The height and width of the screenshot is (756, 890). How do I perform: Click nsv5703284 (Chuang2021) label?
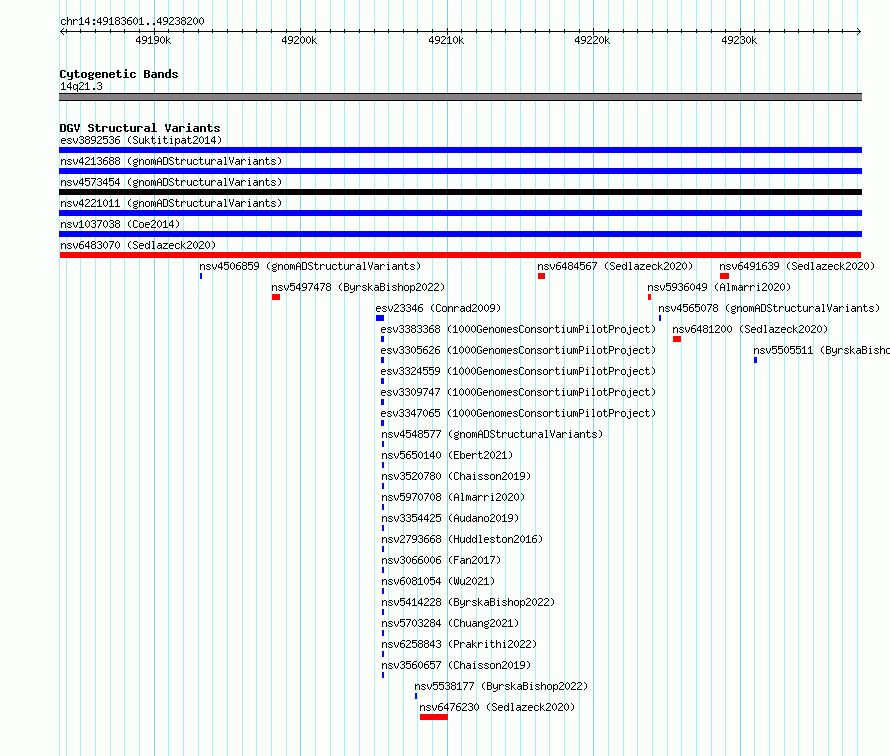pos(450,623)
